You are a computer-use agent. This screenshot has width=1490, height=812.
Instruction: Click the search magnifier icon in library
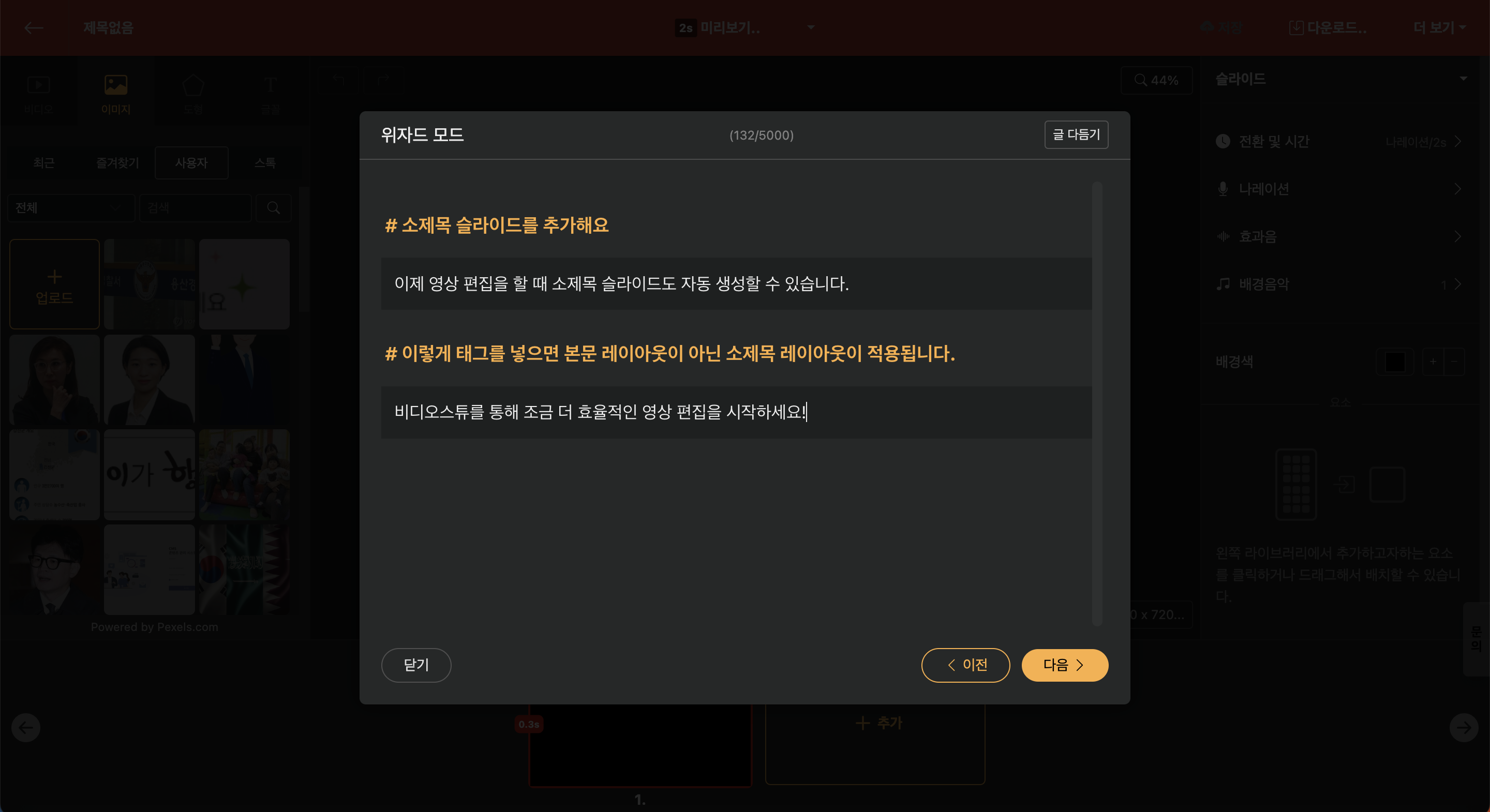pyautogui.click(x=274, y=207)
